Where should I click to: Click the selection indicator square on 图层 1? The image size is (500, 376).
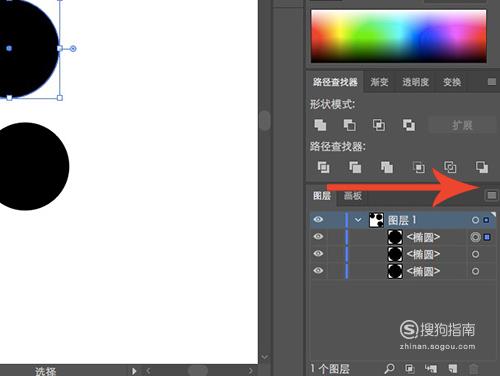pos(486,220)
